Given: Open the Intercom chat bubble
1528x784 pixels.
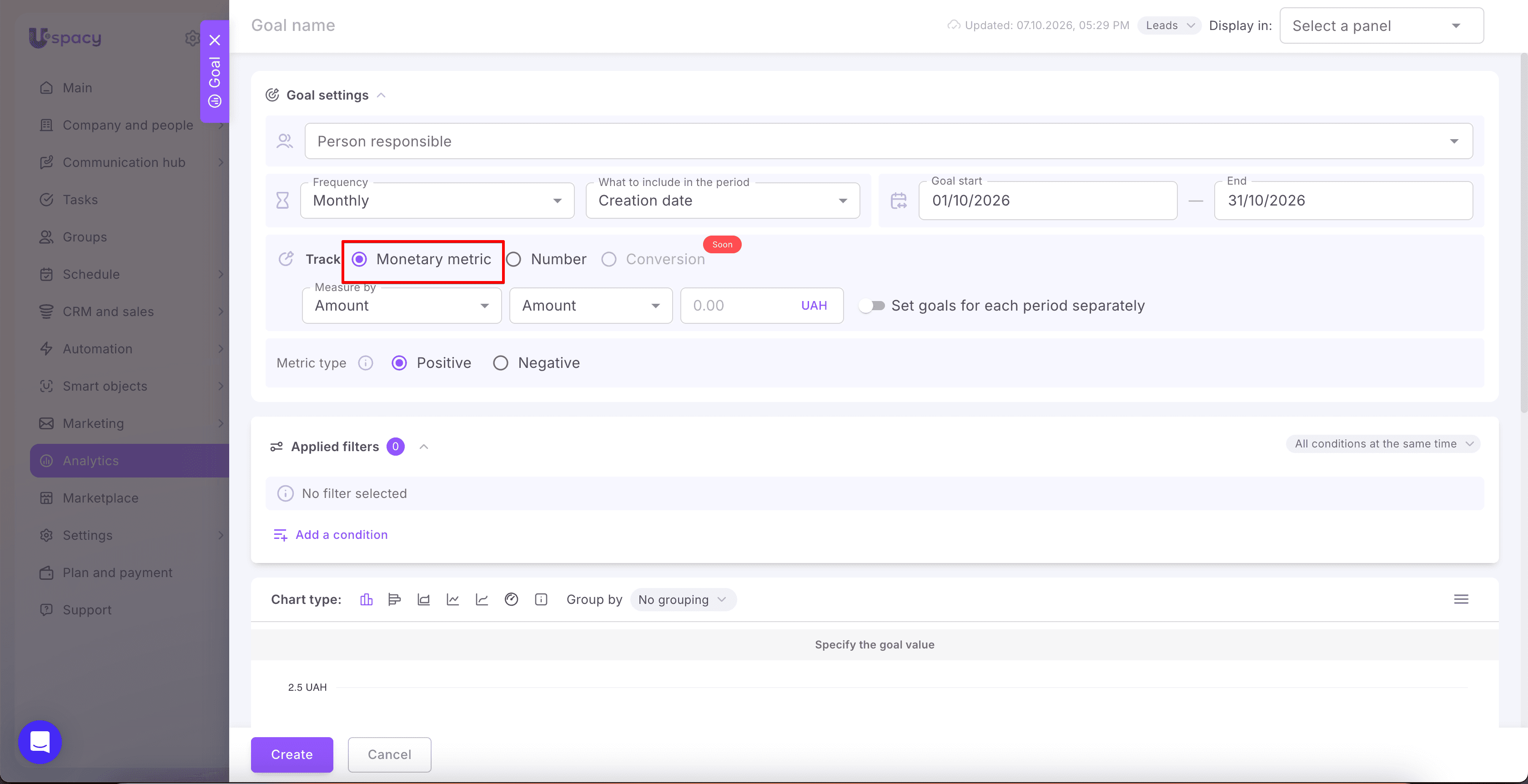Looking at the screenshot, I should (x=40, y=742).
